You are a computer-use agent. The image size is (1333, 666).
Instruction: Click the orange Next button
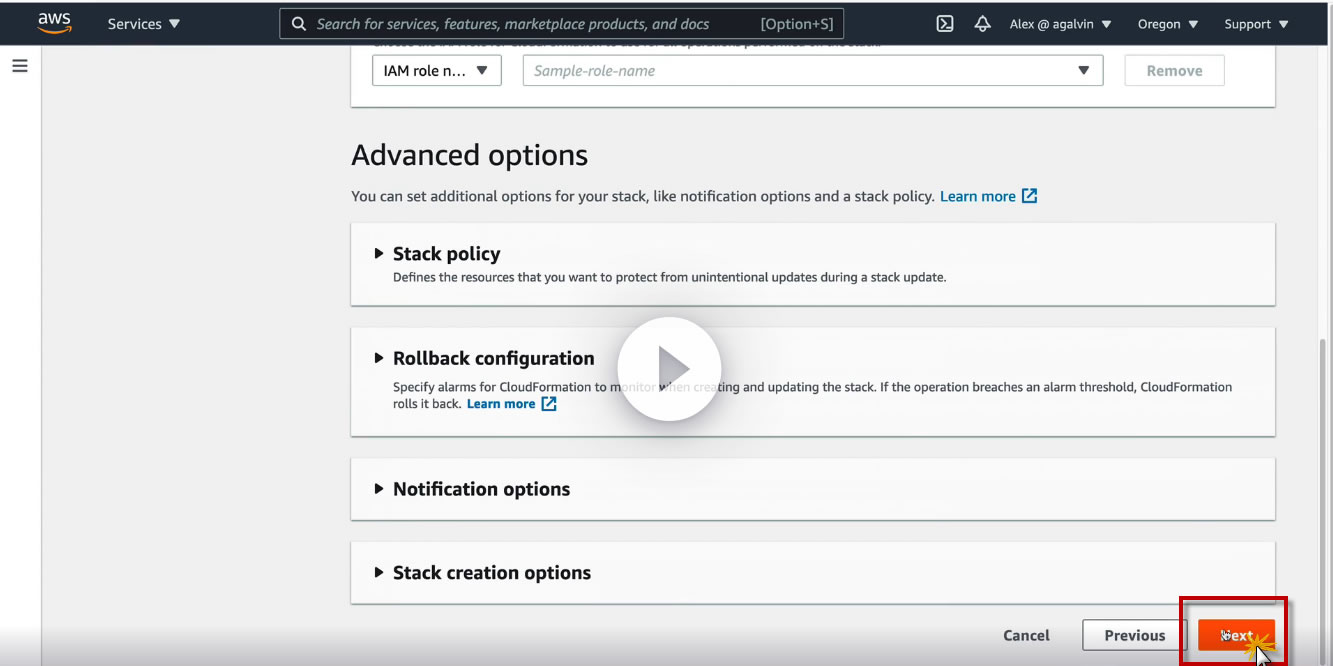pos(1236,635)
